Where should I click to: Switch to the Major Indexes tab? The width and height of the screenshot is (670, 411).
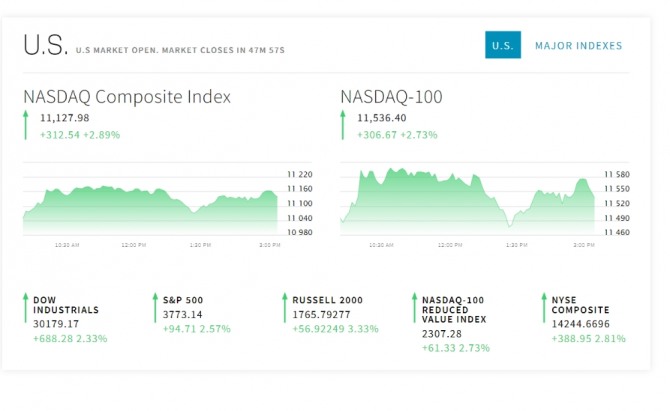578,46
